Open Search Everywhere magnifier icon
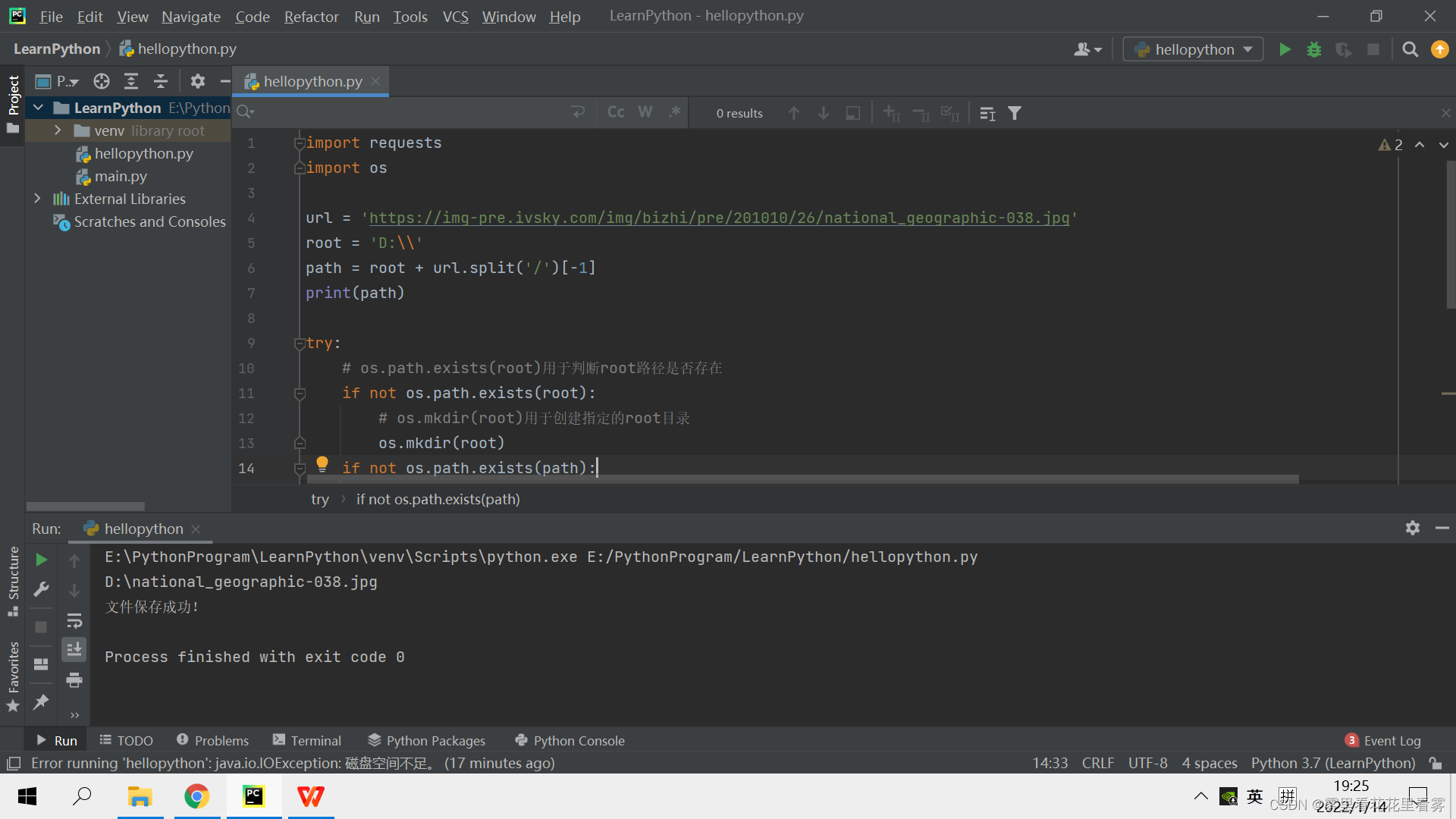This screenshot has width=1456, height=819. [x=1410, y=50]
